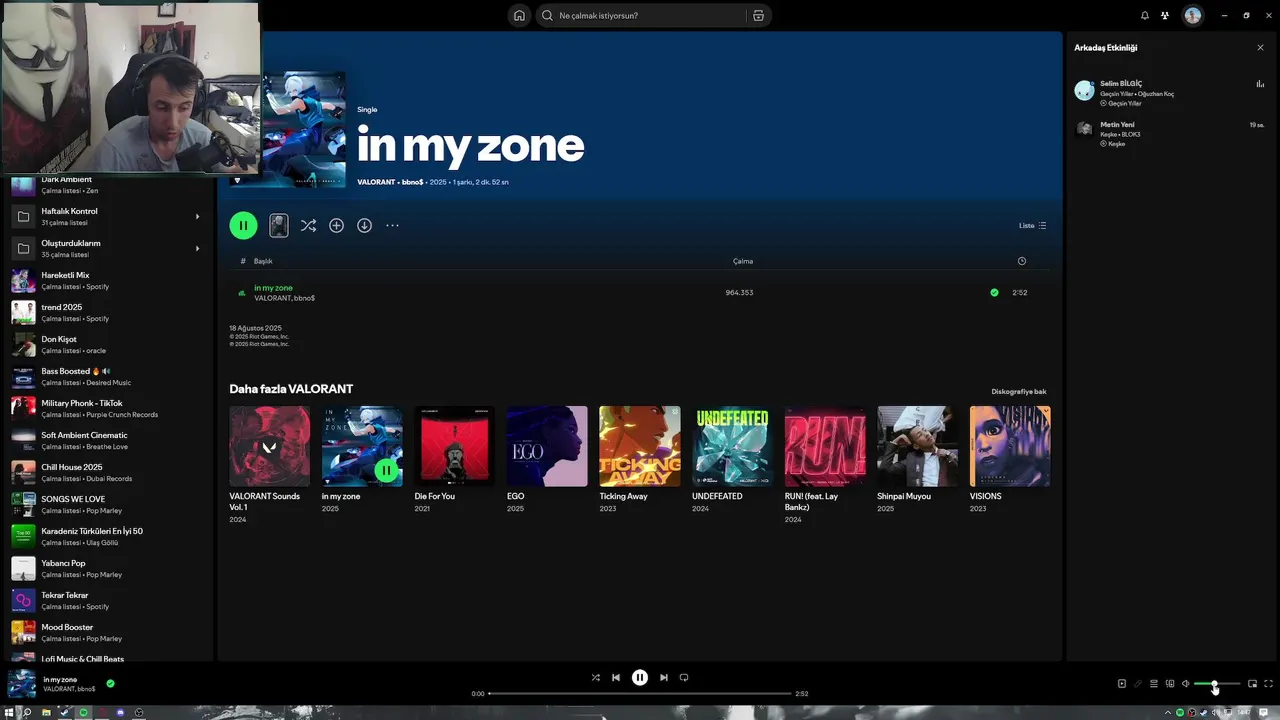Pause the album with the big green button
Viewport: 1280px width, 720px height.
[243, 225]
